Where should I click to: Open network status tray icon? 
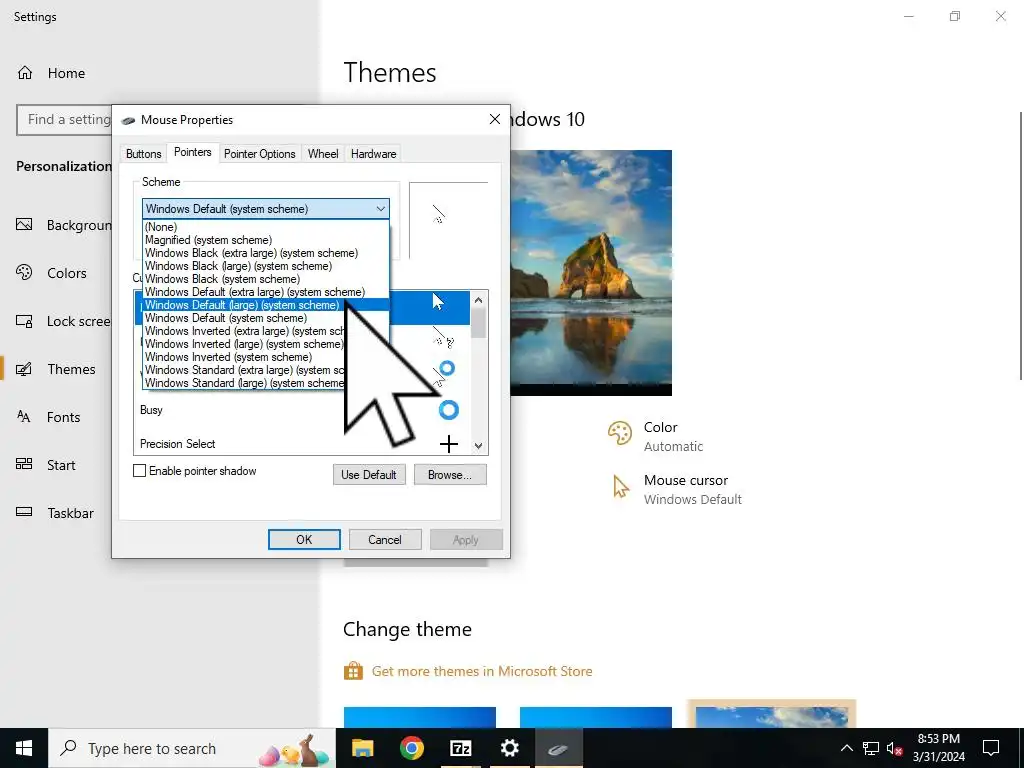871,748
